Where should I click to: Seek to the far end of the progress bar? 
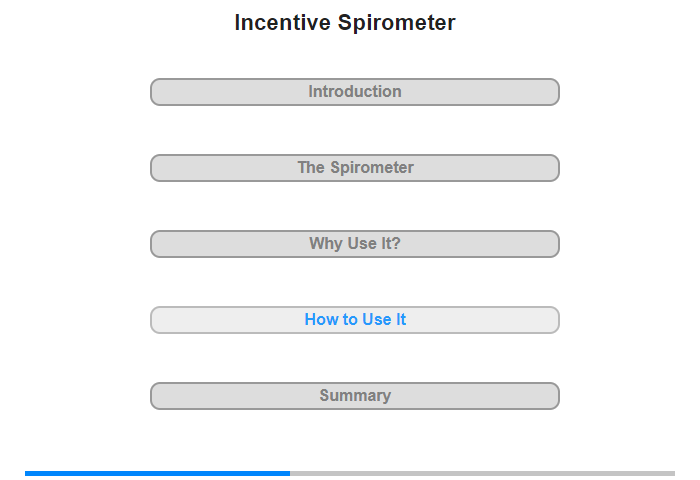[674, 473]
